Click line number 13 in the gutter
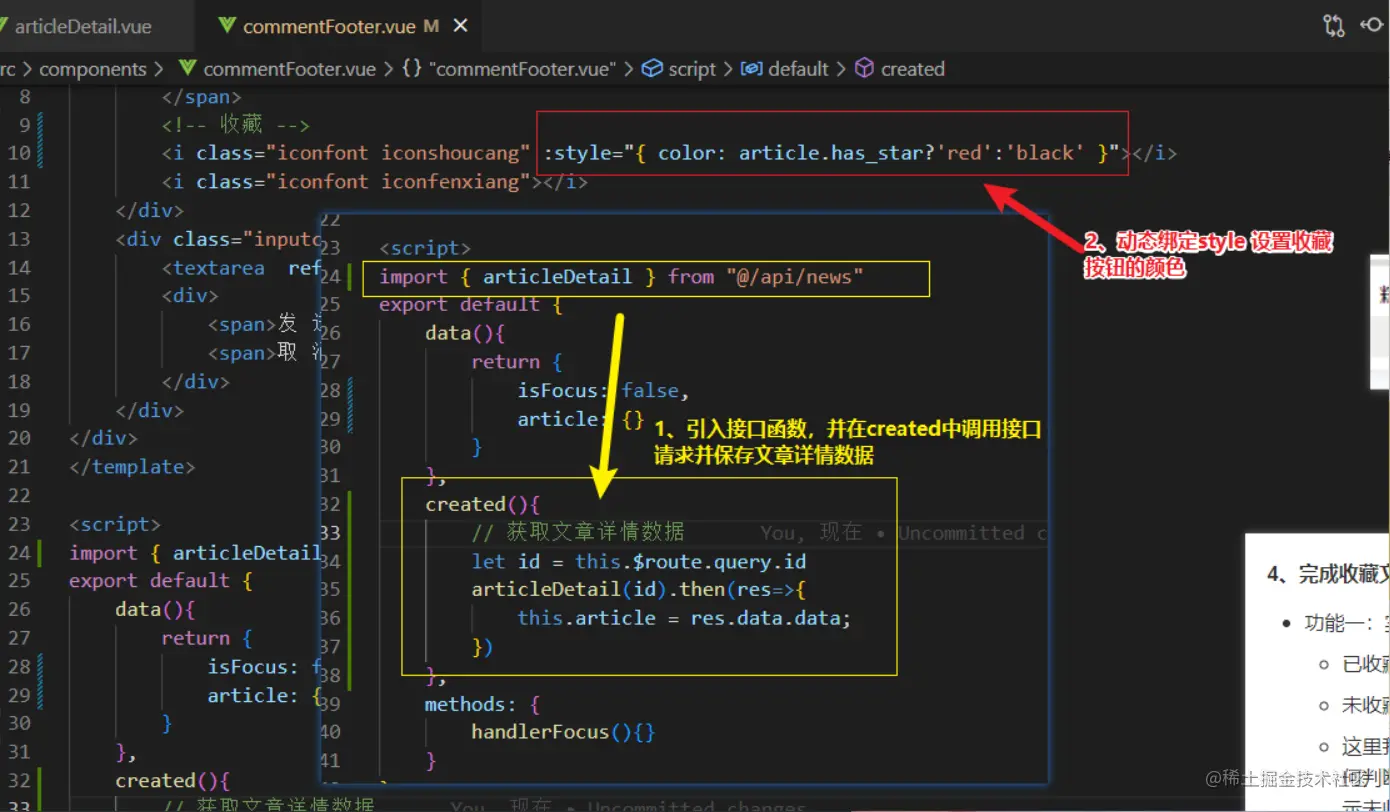This screenshot has height=812, width=1390. coord(19,239)
